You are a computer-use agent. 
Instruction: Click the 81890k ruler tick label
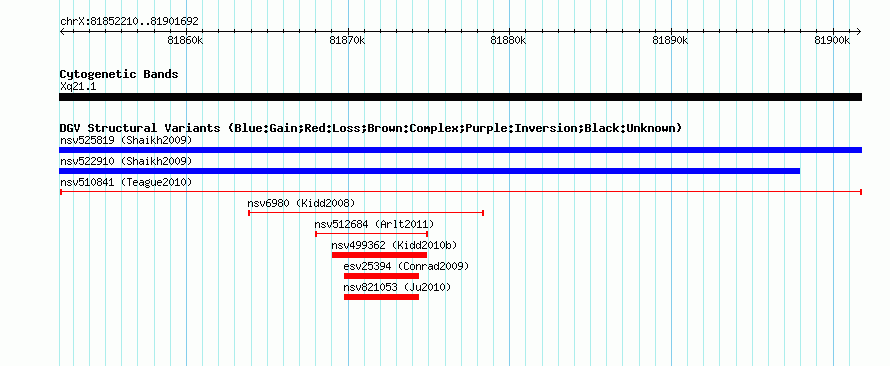(x=670, y=40)
